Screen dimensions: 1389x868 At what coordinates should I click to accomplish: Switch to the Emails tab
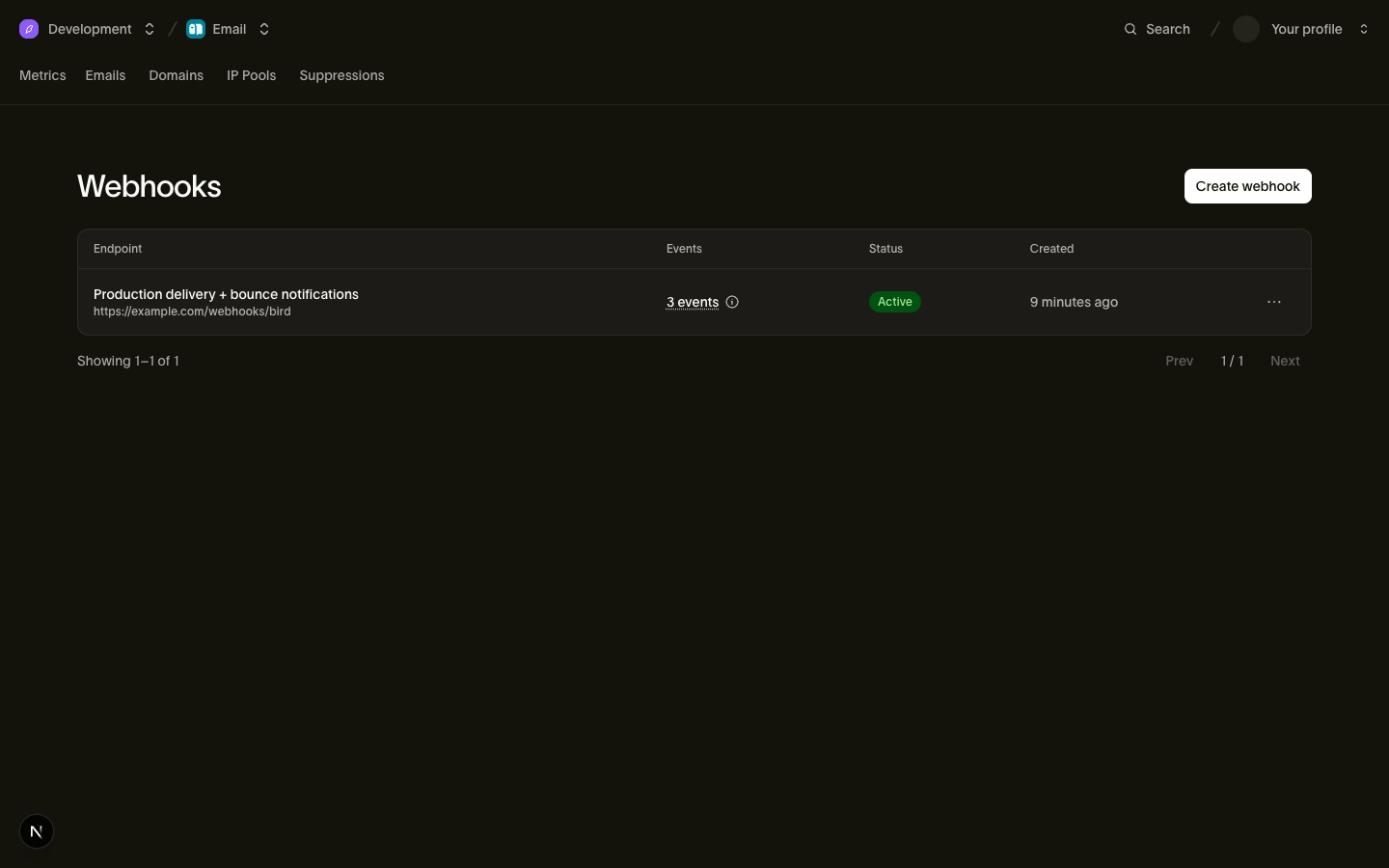click(x=105, y=75)
